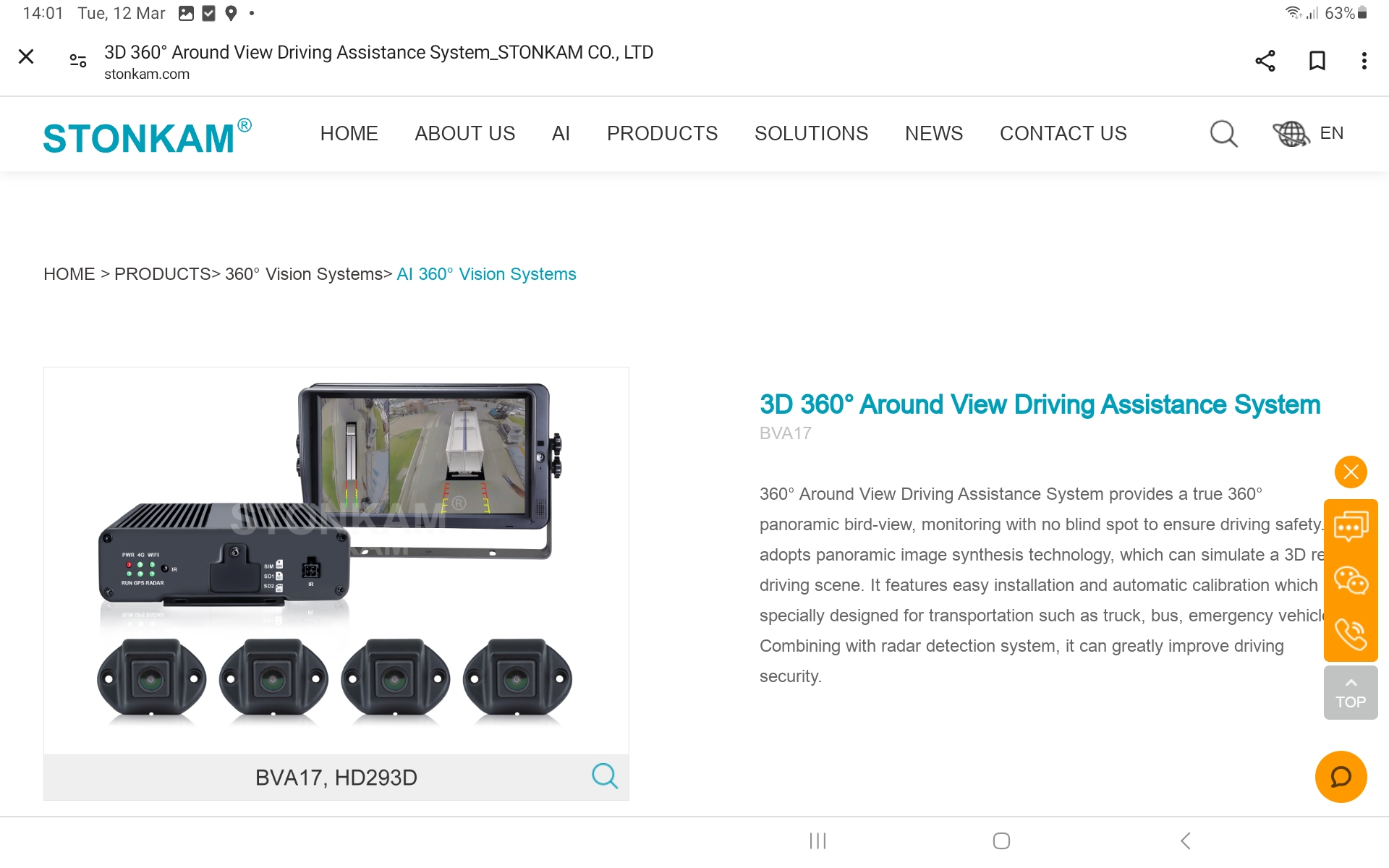The height and width of the screenshot is (868, 1389).
Task: Go to NEWS section
Action: pyautogui.click(x=934, y=134)
